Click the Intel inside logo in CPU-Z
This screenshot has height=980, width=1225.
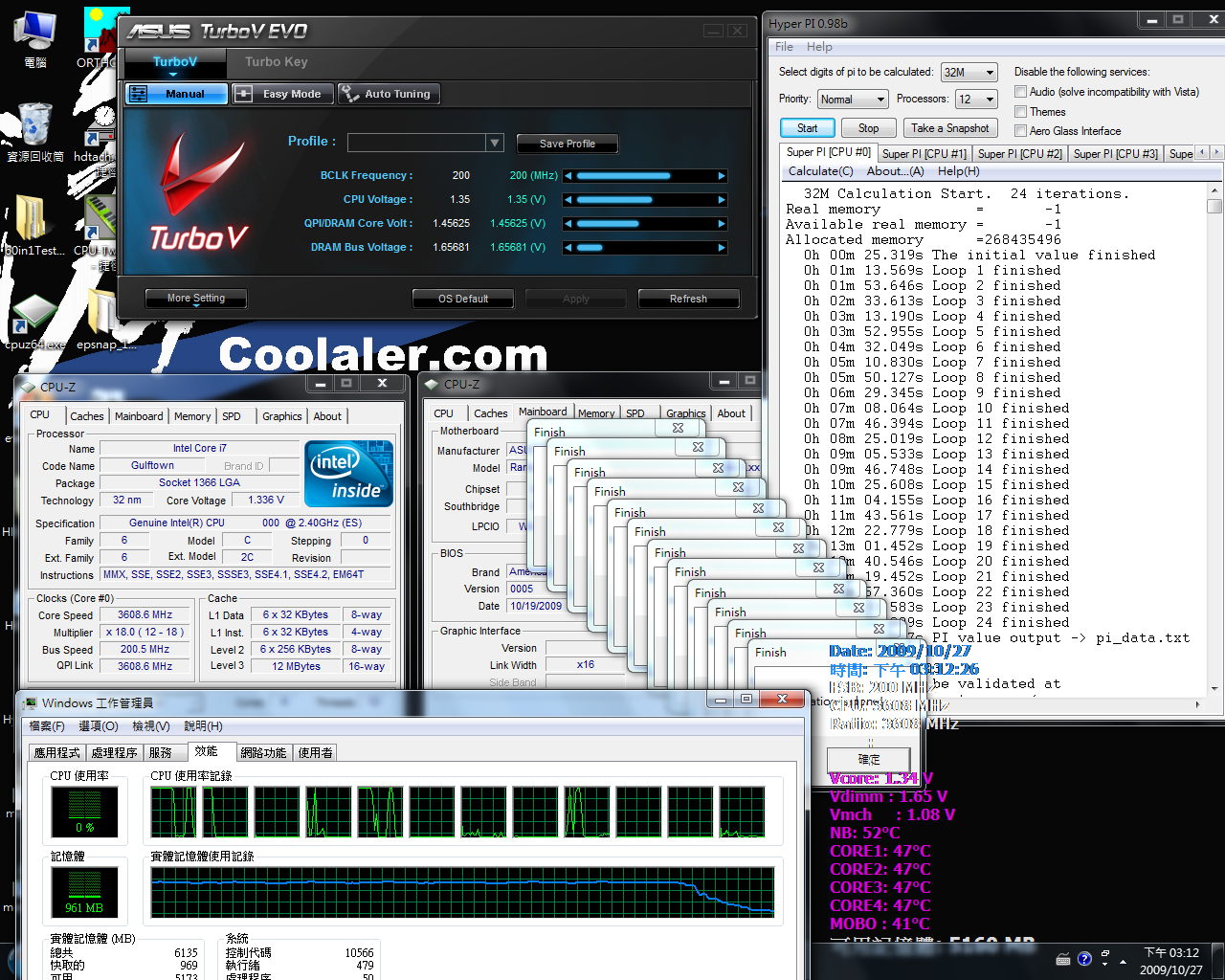(349, 474)
